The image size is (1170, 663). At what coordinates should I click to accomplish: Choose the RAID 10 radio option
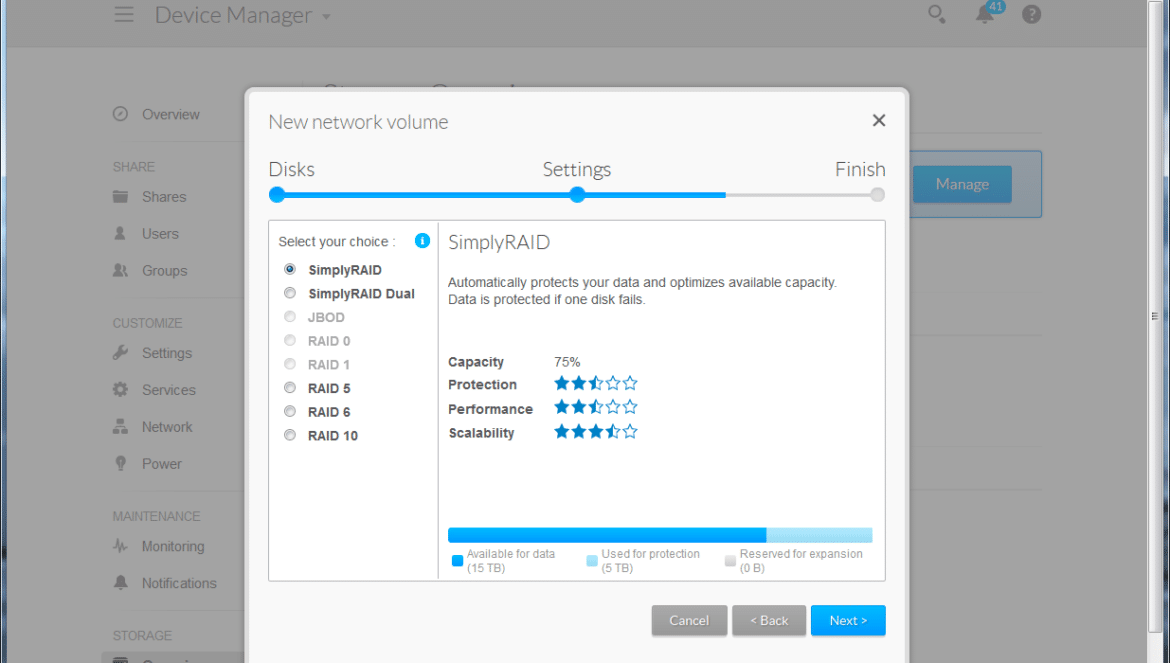click(290, 436)
